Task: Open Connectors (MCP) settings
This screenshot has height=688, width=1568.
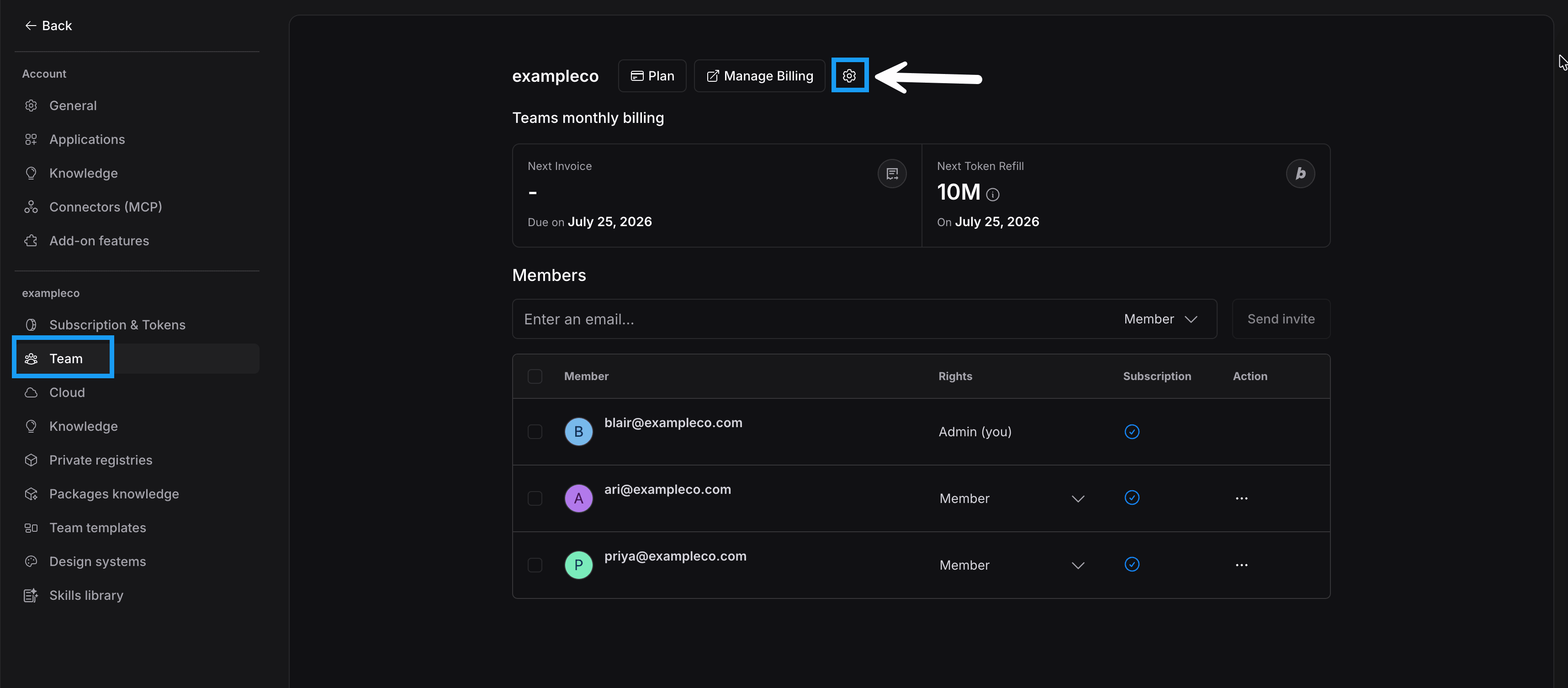Action: pyautogui.click(x=137, y=207)
